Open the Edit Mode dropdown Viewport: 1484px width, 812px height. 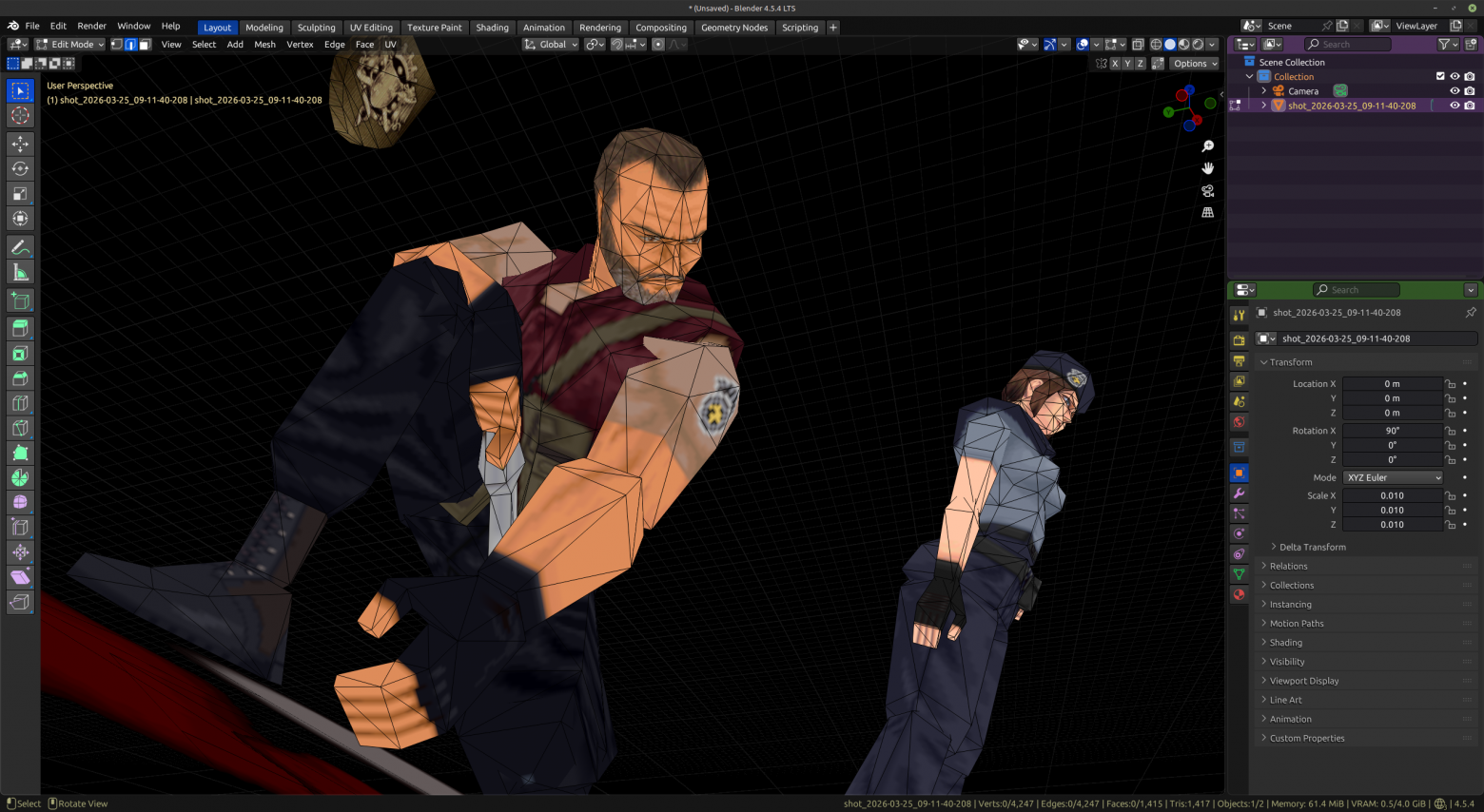(x=70, y=45)
